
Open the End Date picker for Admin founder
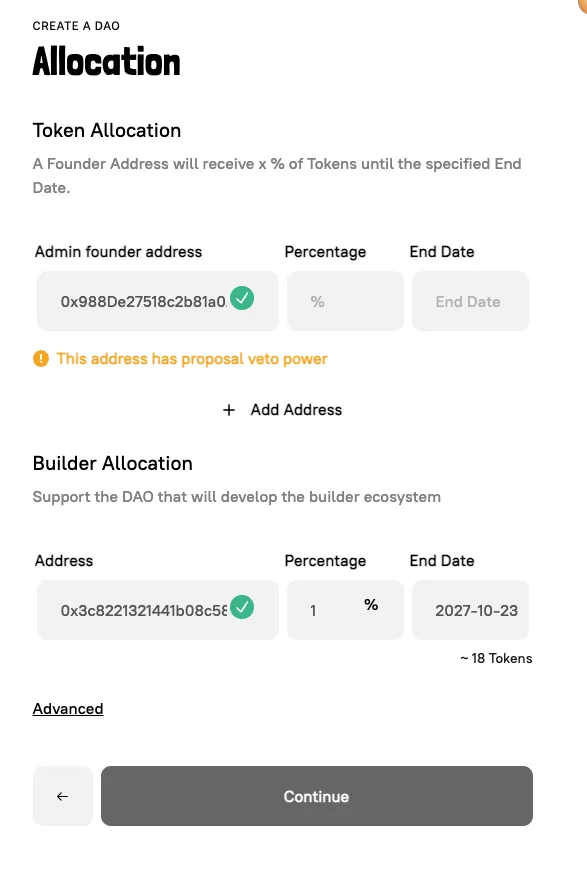[470, 300]
